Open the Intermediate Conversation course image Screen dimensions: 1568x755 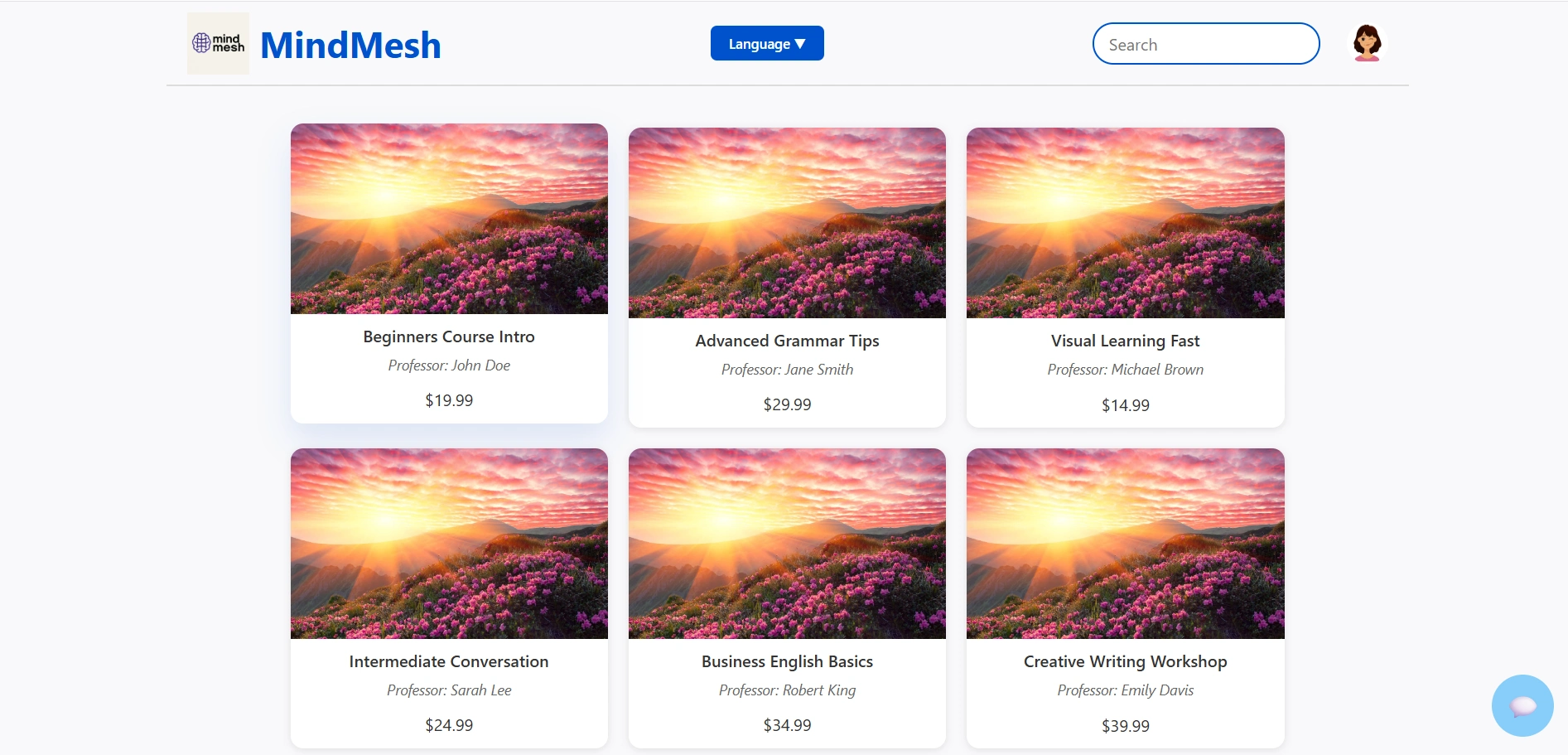[449, 544]
